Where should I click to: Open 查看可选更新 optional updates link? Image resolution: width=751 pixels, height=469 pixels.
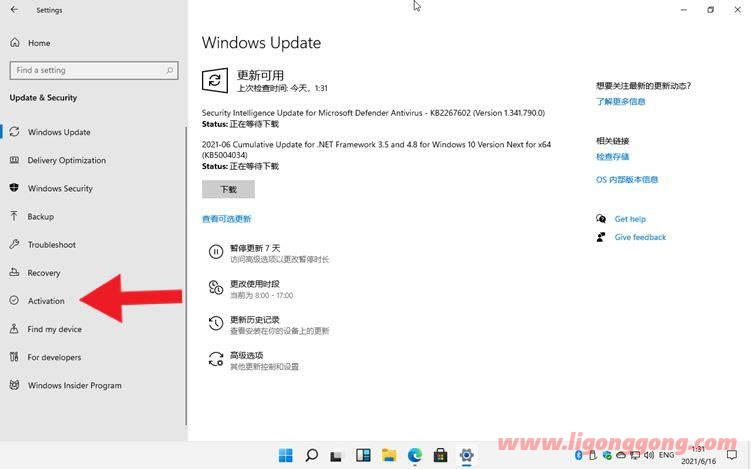point(227,219)
